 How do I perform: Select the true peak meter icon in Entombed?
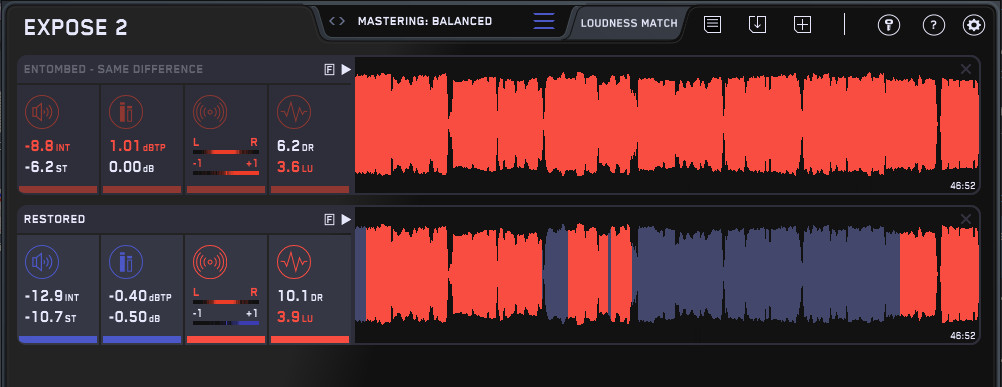point(125,112)
